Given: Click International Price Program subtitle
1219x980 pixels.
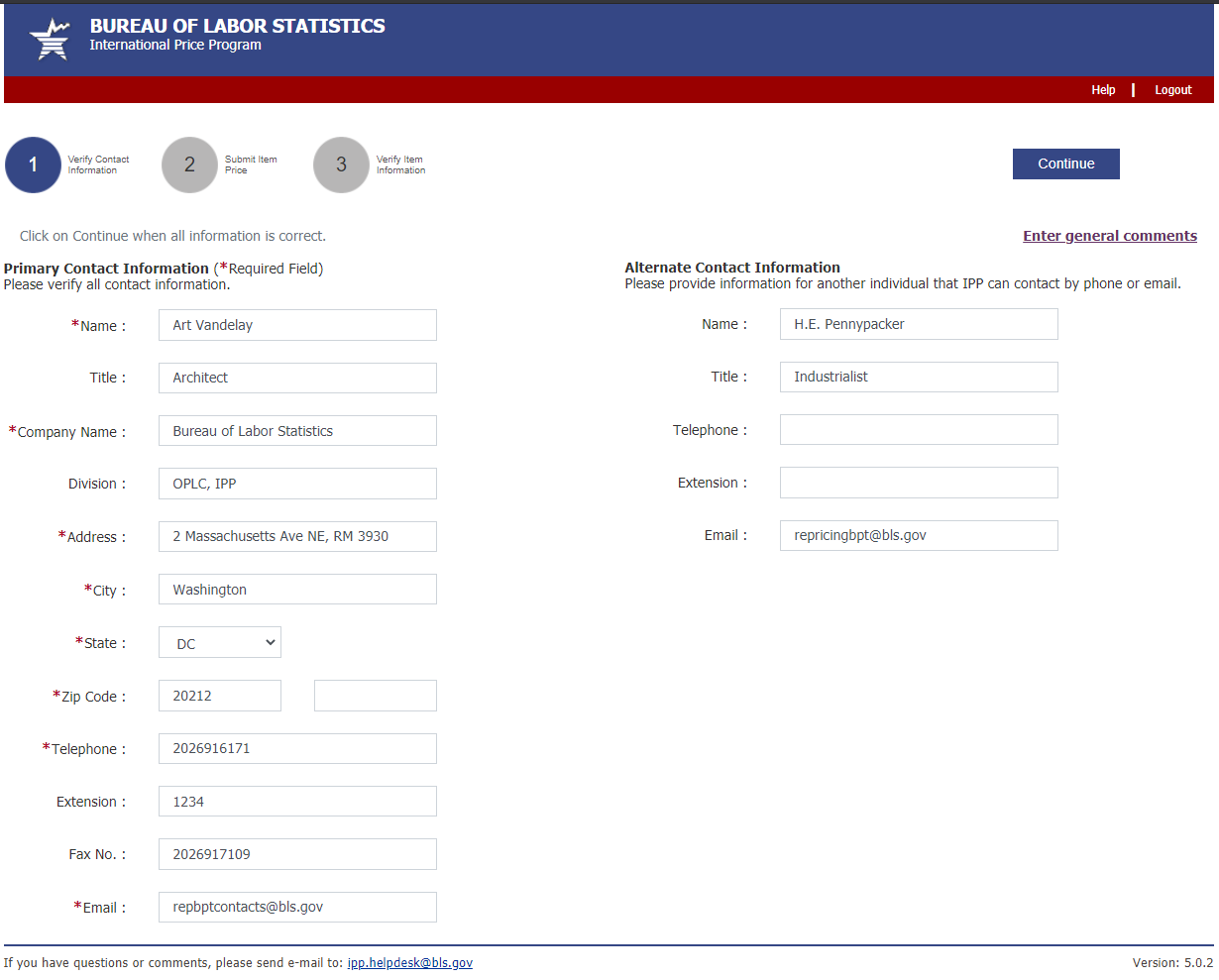Looking at the screenshot, I should click(175, 45).
